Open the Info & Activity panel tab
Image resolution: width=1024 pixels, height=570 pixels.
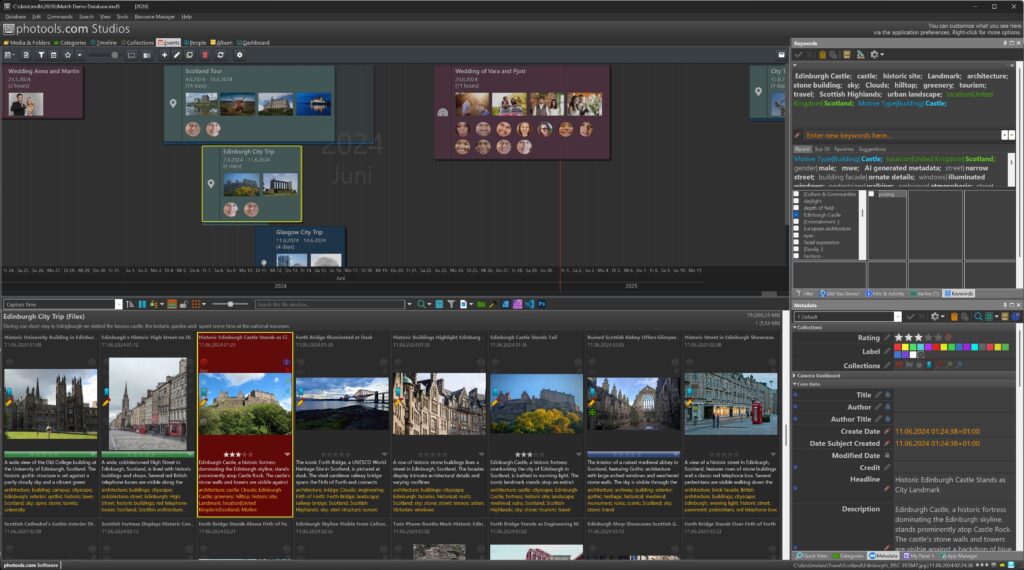[x=885, y=294]
